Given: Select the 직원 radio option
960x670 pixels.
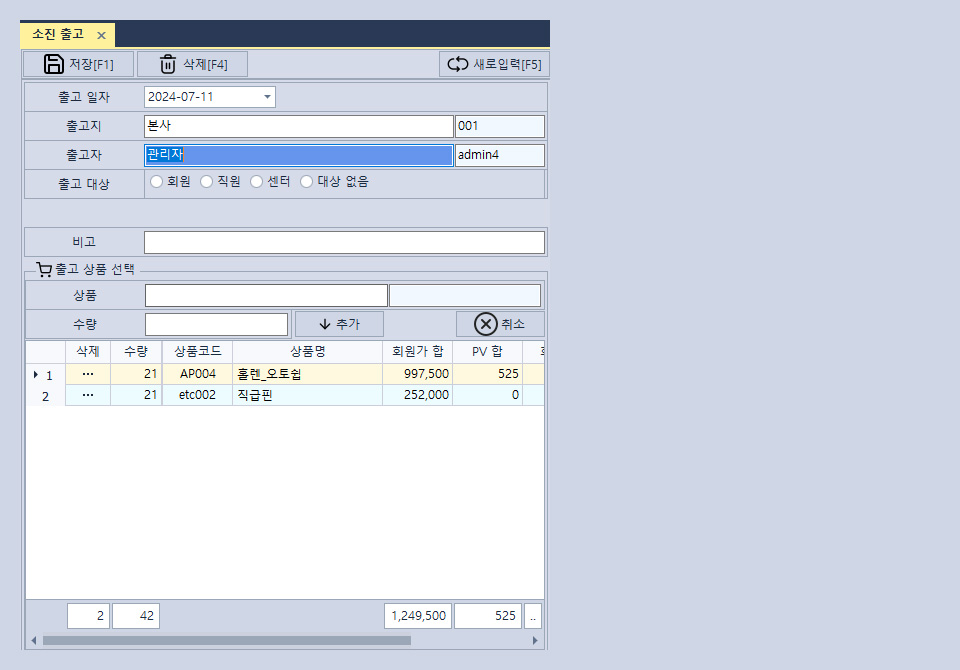Looking at the screenshot, I should click(207, 182).
